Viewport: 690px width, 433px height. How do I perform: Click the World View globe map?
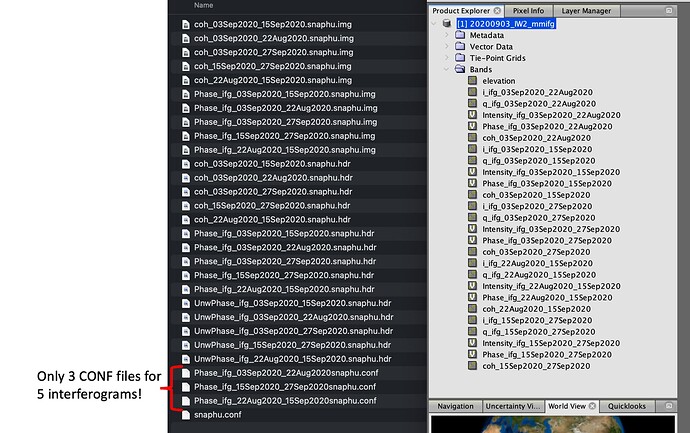coord(553,424)
